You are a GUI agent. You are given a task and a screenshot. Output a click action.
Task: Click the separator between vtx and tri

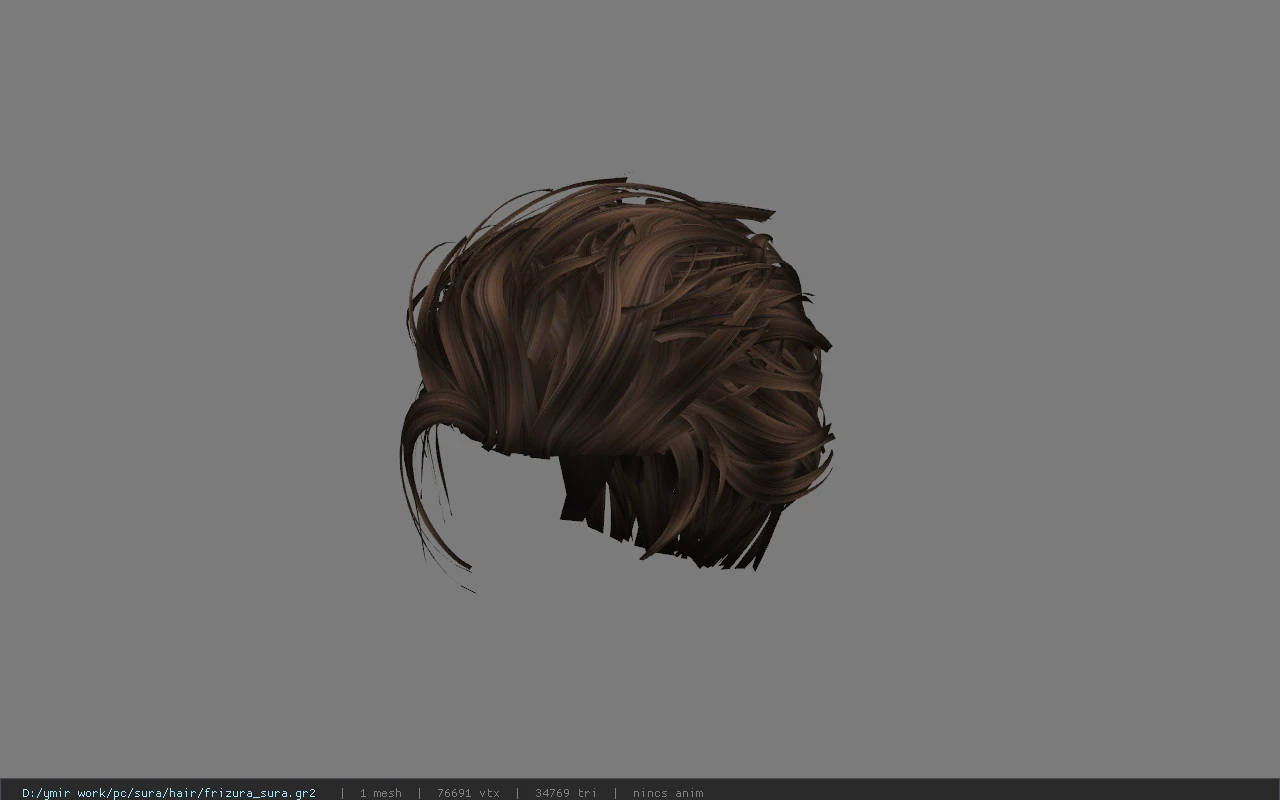pyautogui.click(x=517, y=793)
